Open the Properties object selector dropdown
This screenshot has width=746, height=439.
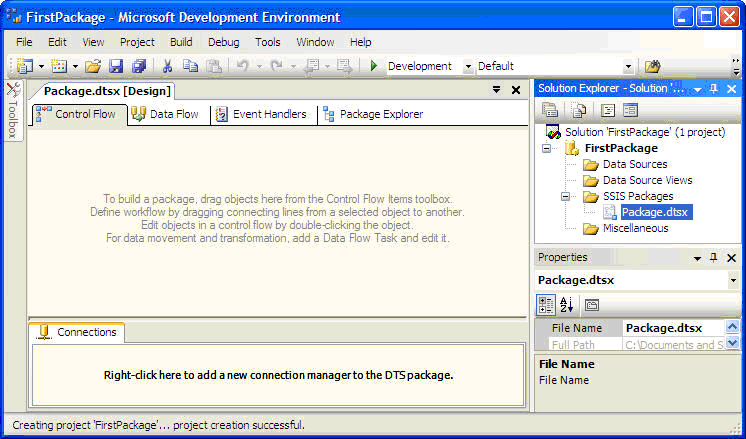733,280
